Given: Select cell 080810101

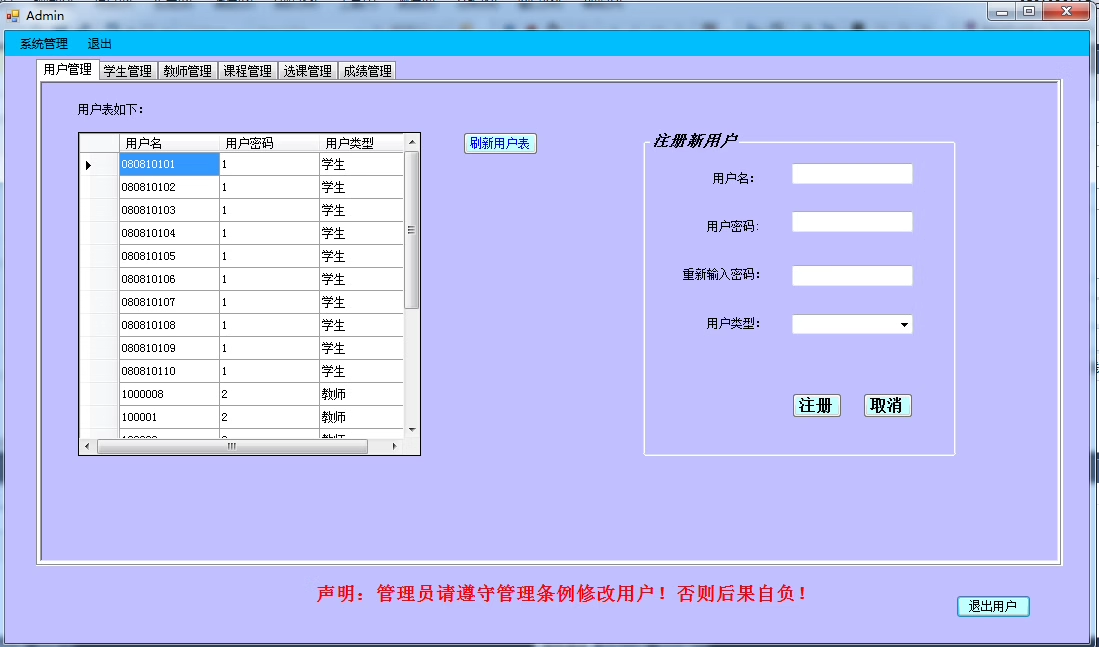Looking at the screenshot, I should [169, 164].
